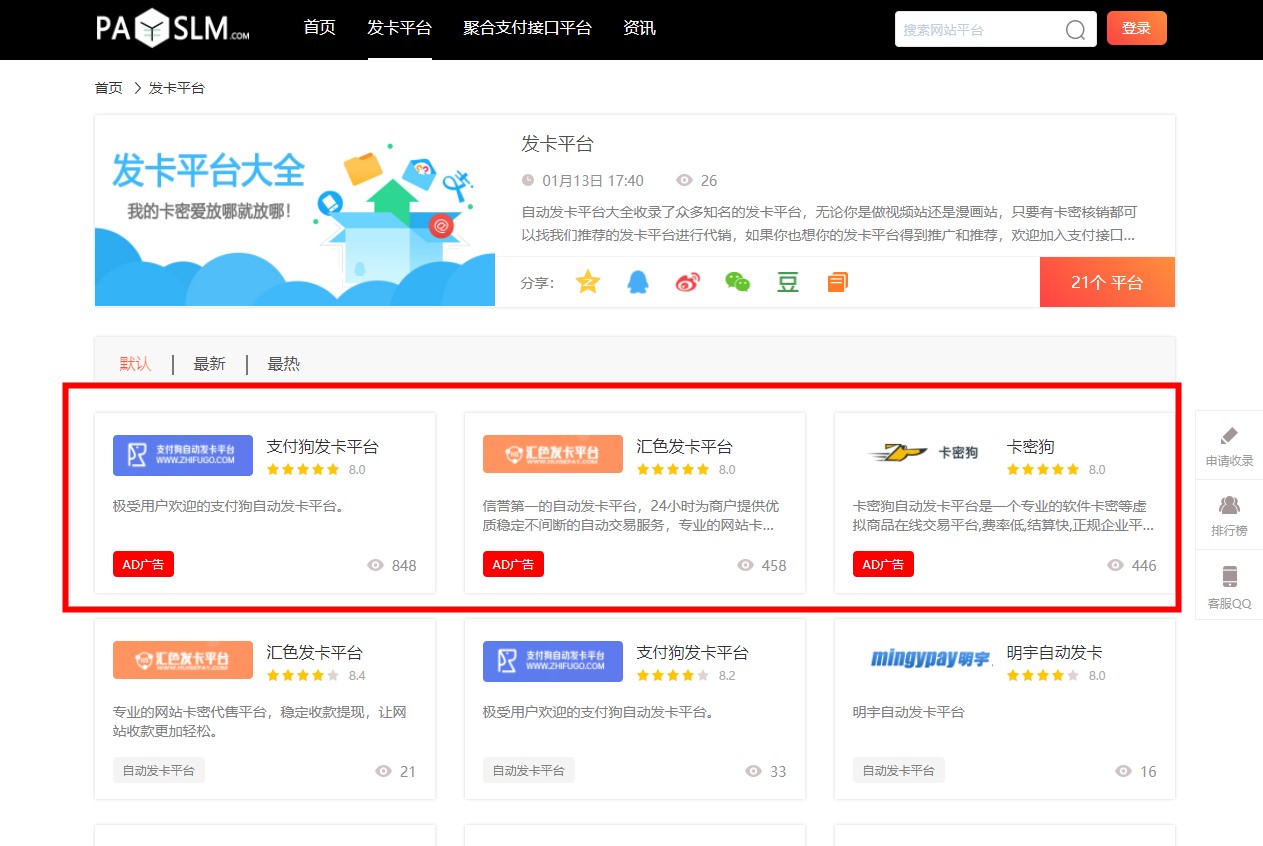
Task: Open the 汇色发卡平台 title rated 8.0
Action: 685,447
